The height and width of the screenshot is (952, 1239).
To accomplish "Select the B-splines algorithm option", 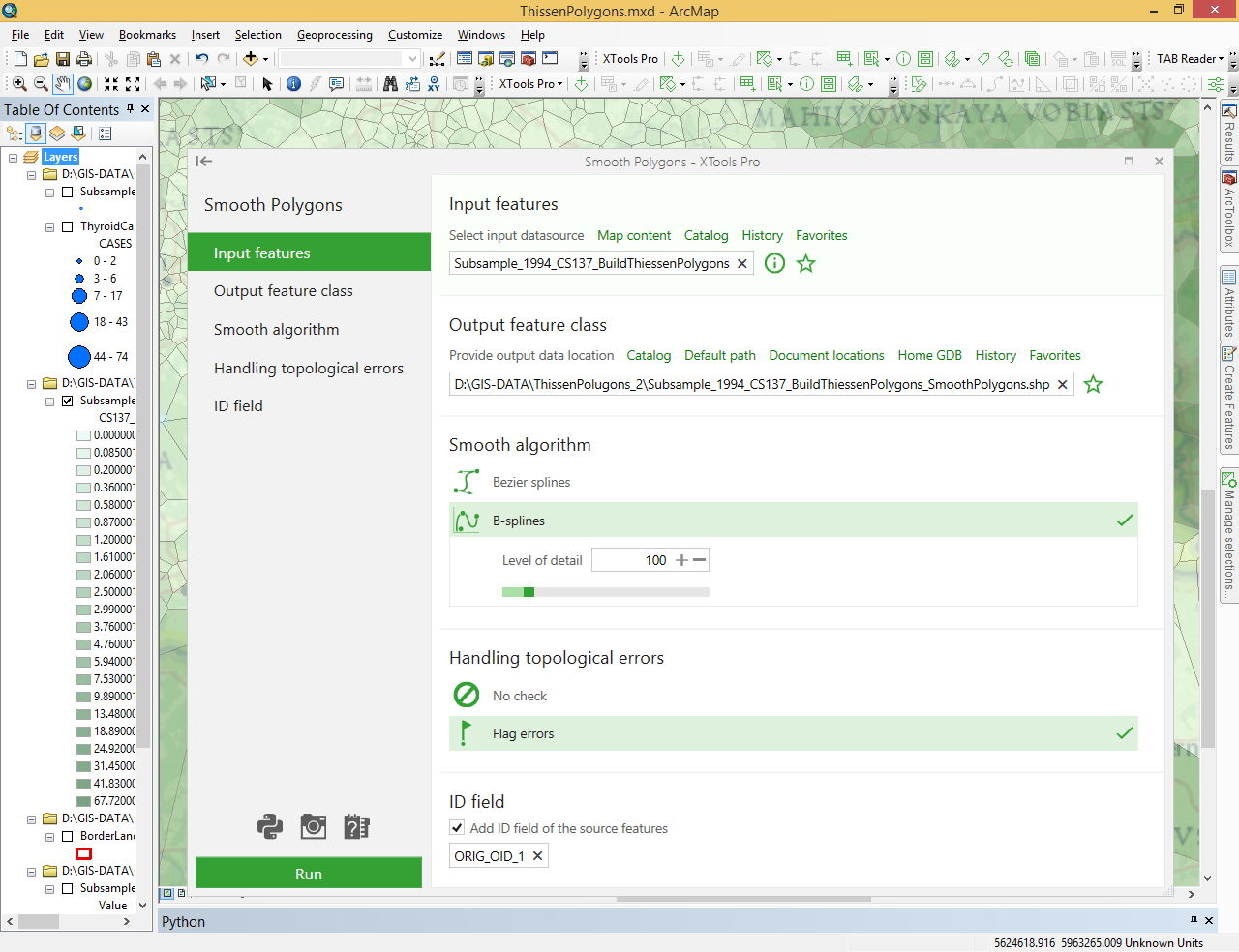I will point(794,521).
